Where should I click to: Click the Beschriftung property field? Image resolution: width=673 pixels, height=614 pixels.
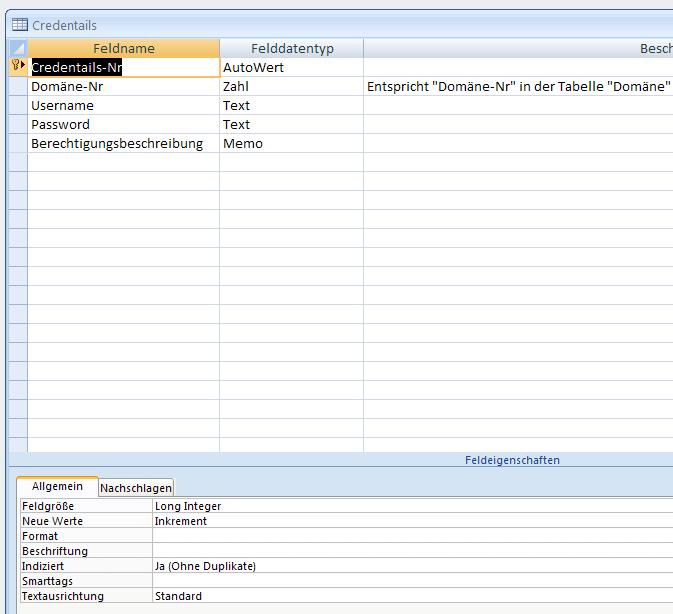click(x=412, y=551)
